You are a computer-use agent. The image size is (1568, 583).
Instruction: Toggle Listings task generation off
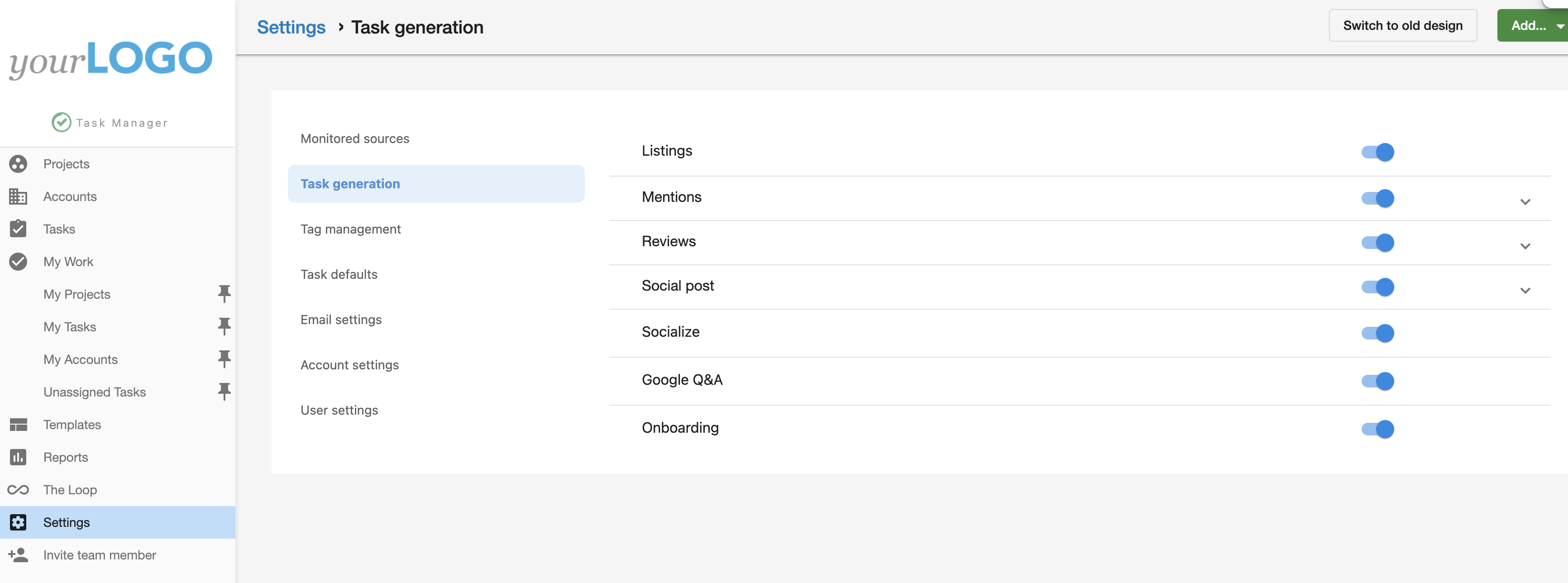click(x=1378, y=152)
